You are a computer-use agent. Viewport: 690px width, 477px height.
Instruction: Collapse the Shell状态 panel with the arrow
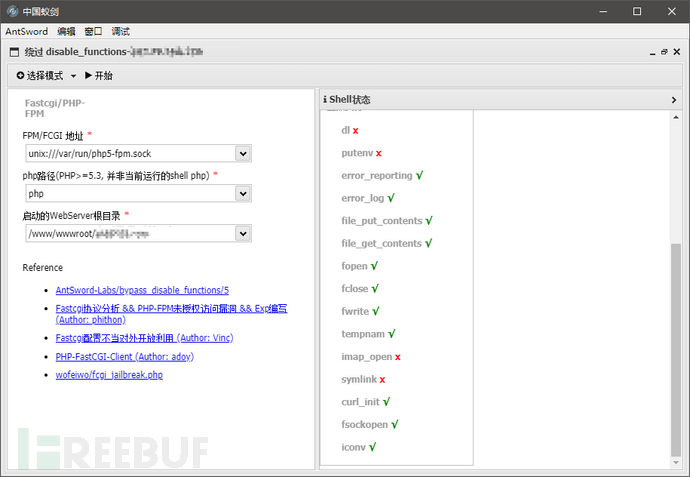674,100
